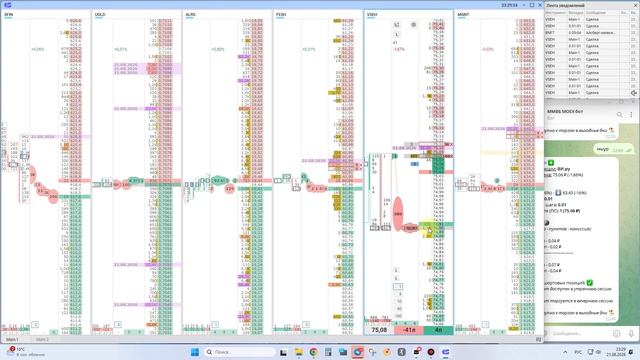Select the MGNT order book panel header

tap(463, 14)
